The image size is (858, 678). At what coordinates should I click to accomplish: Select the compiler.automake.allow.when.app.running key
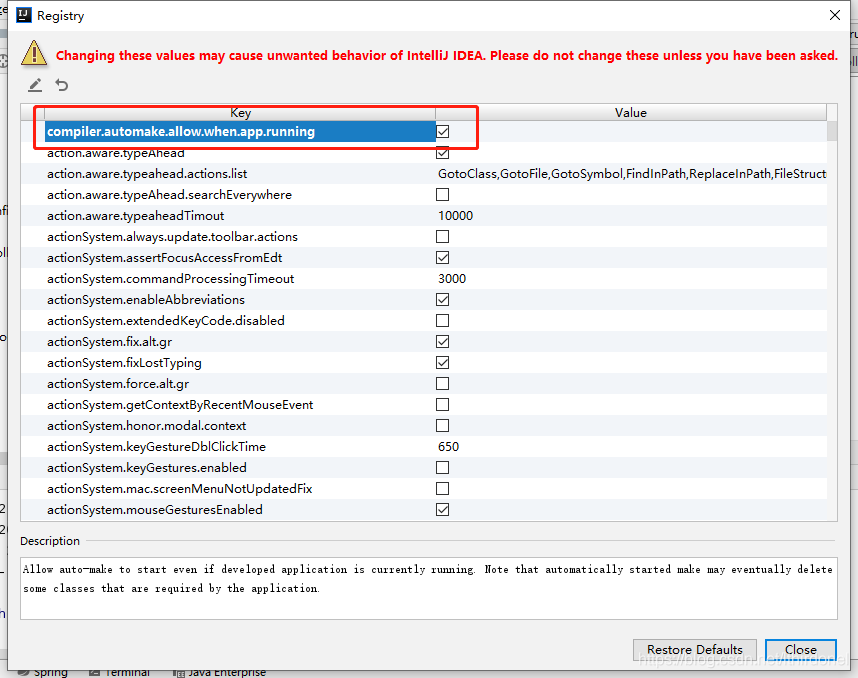[x=181, y=132]
